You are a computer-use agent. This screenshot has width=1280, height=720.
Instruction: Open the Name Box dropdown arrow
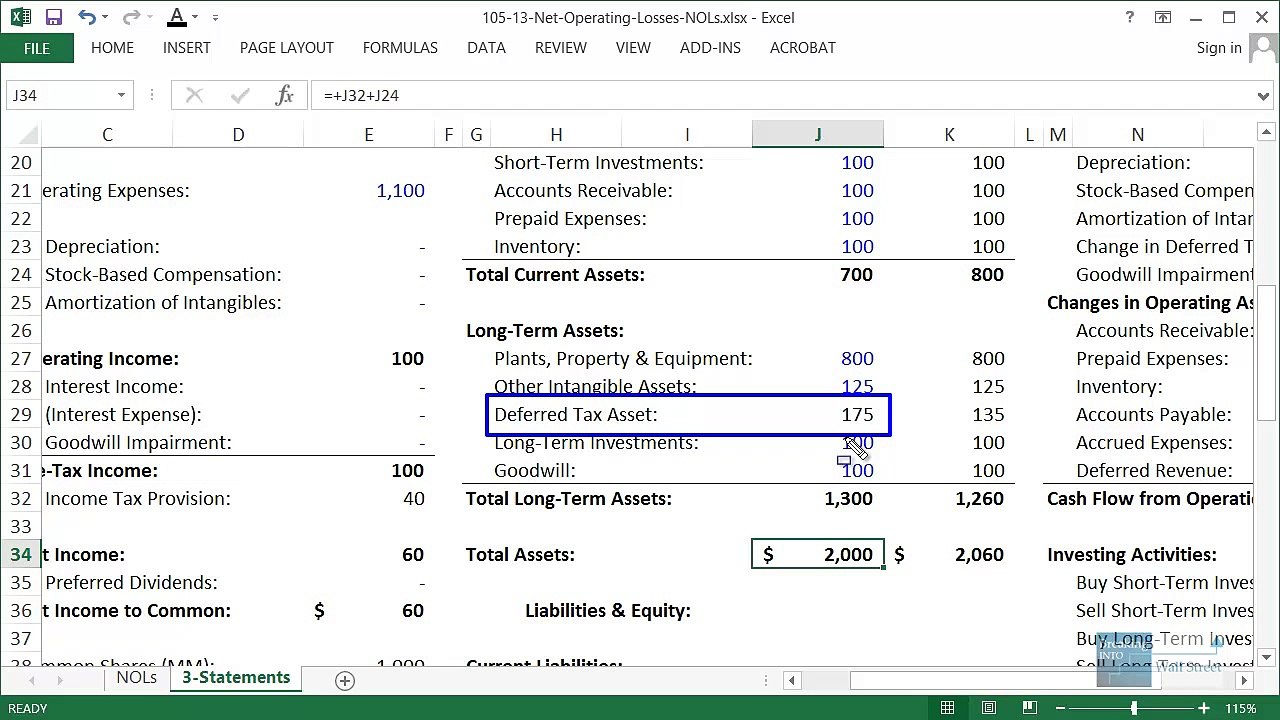(x=121, y=95)
